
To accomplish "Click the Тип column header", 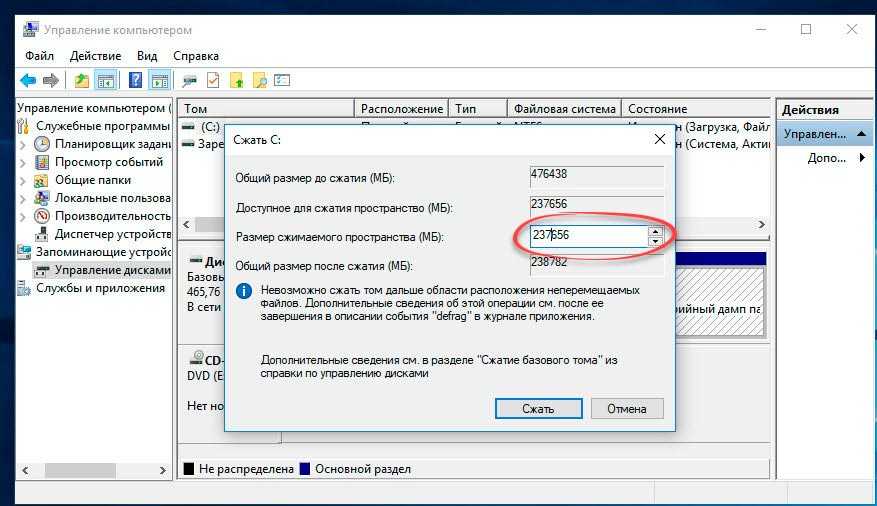I will click(x=478, y=108).
